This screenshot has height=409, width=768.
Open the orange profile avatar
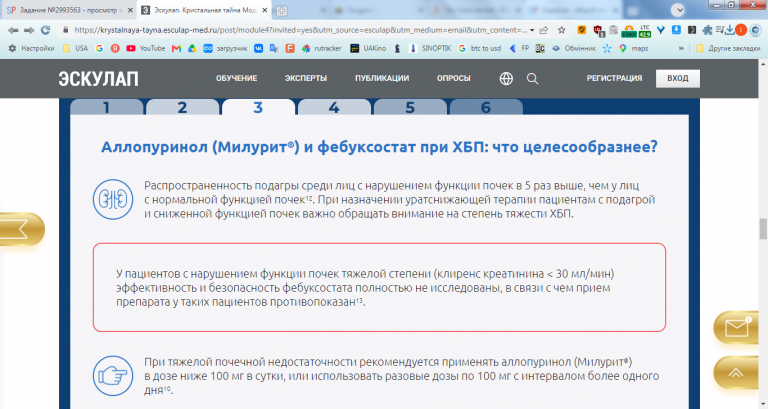(x=741, y=30)
